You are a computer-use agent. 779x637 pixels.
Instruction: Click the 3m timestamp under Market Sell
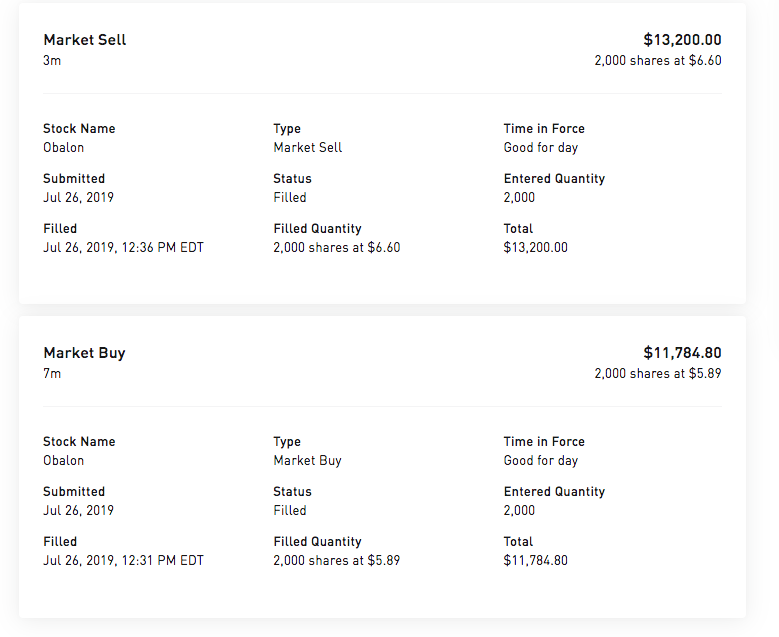tap(52, 61)
